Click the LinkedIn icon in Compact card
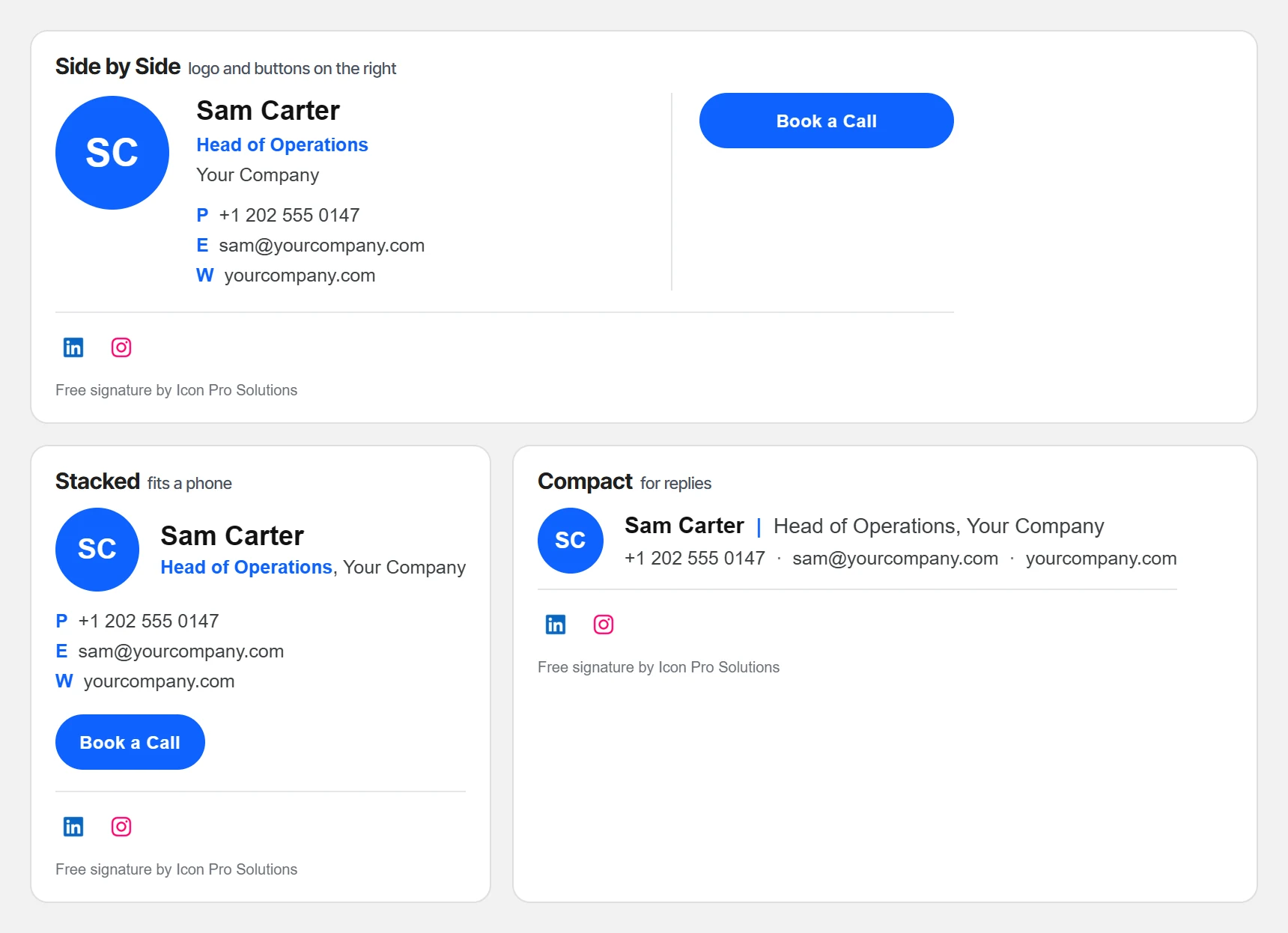 pyautogui.click(x=556, y=624)
